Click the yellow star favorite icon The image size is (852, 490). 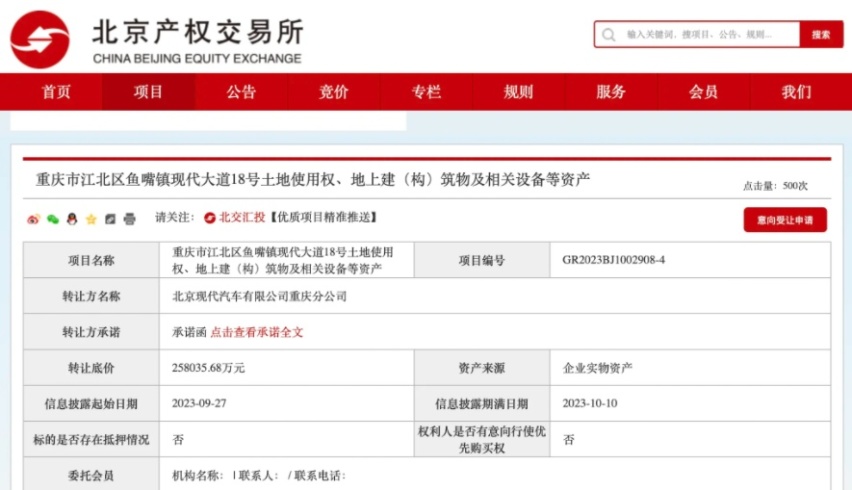tap(91, 219)
